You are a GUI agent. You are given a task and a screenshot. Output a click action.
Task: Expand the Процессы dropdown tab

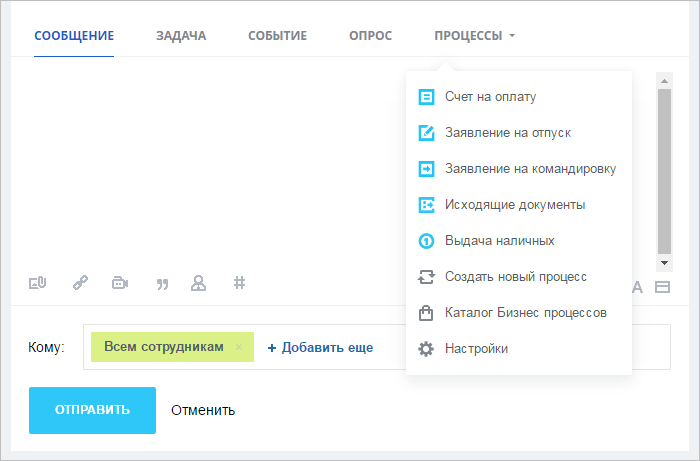tap(475, 36)
